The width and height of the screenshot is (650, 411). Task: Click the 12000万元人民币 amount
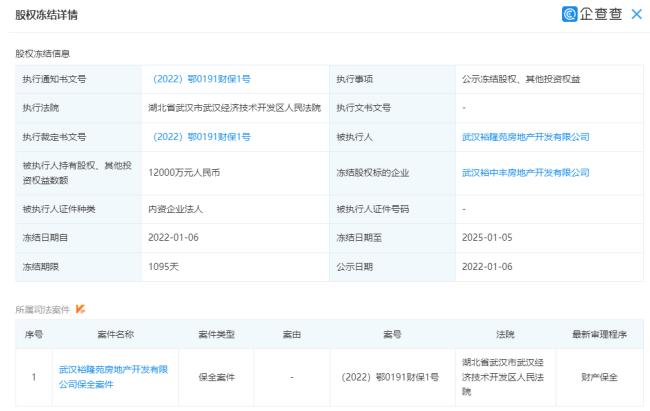pos(184,173)
